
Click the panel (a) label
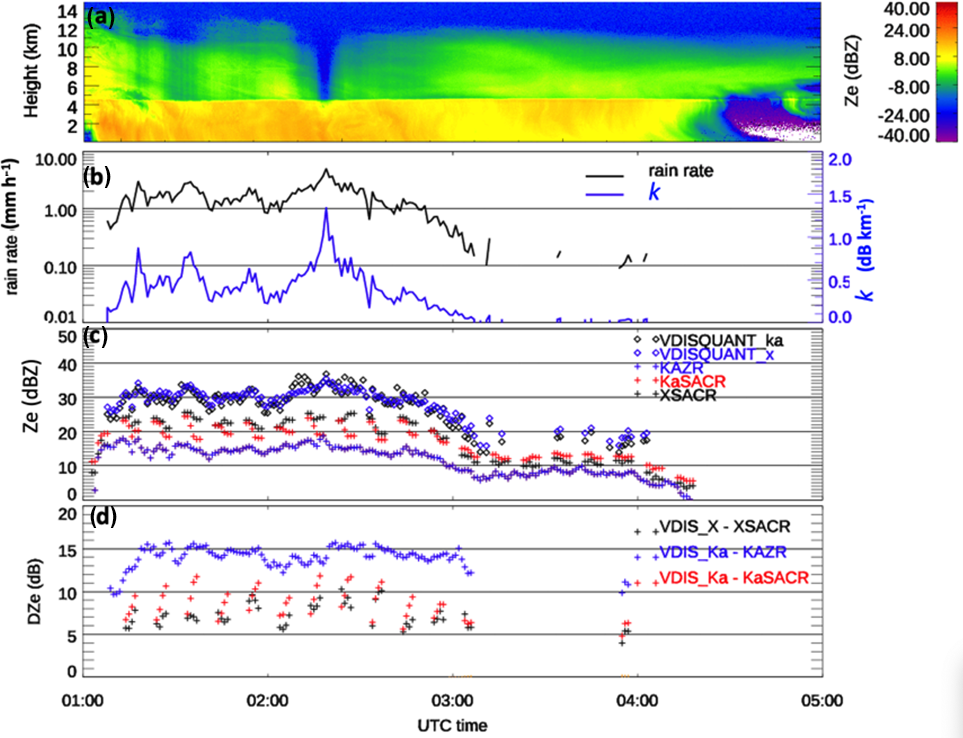click(x=102, y=17)
